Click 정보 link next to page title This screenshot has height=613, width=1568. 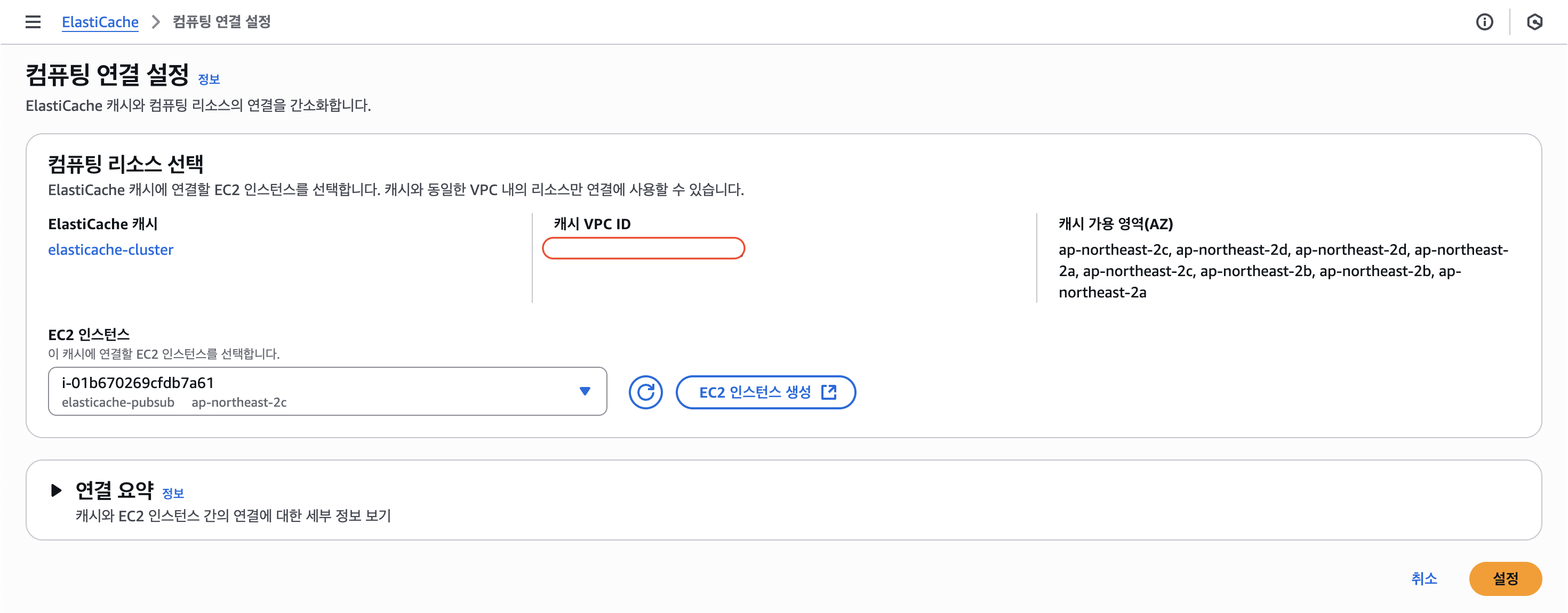coord(209,79)
